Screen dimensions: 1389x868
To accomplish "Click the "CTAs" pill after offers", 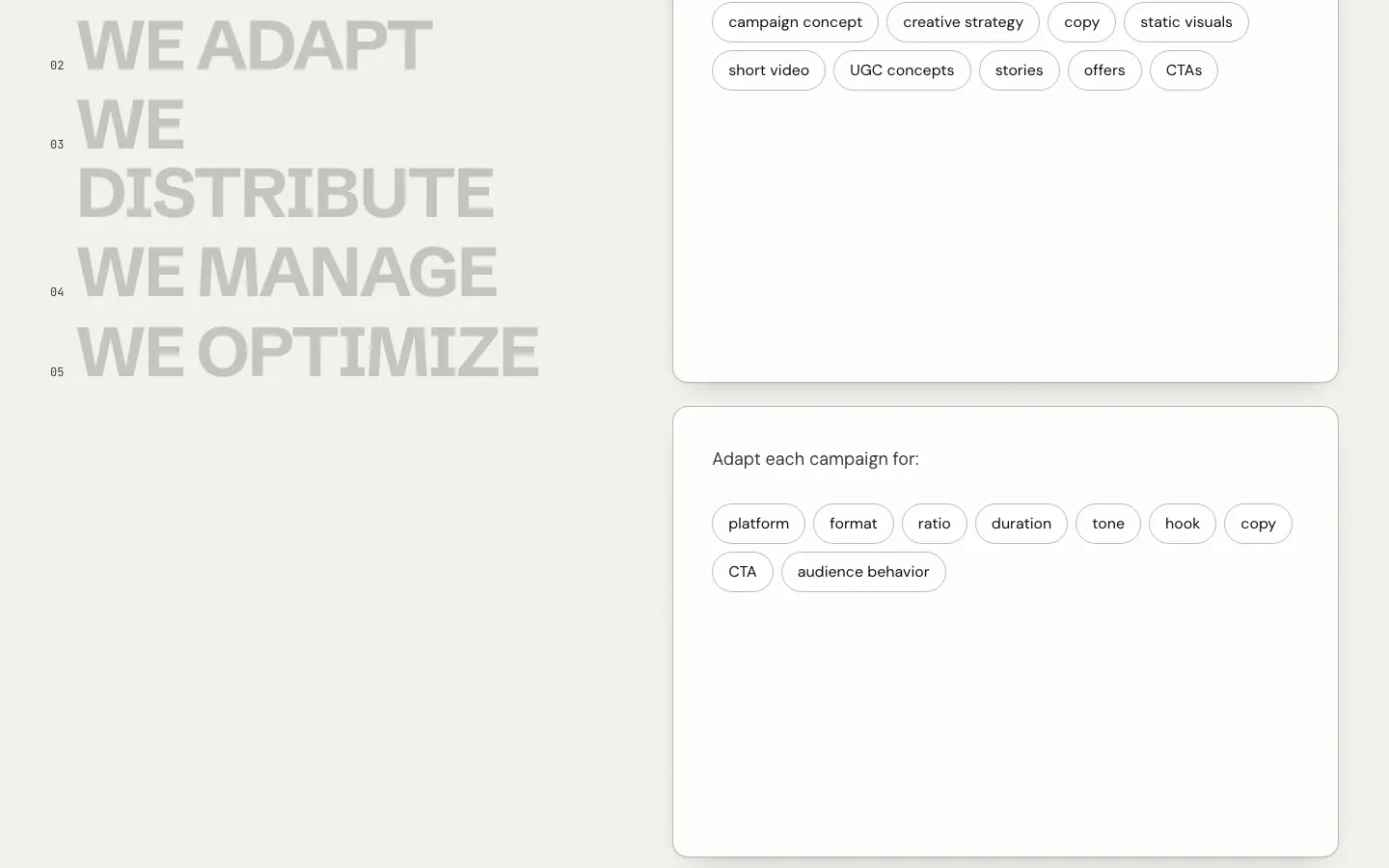I will pos(1184,70).
